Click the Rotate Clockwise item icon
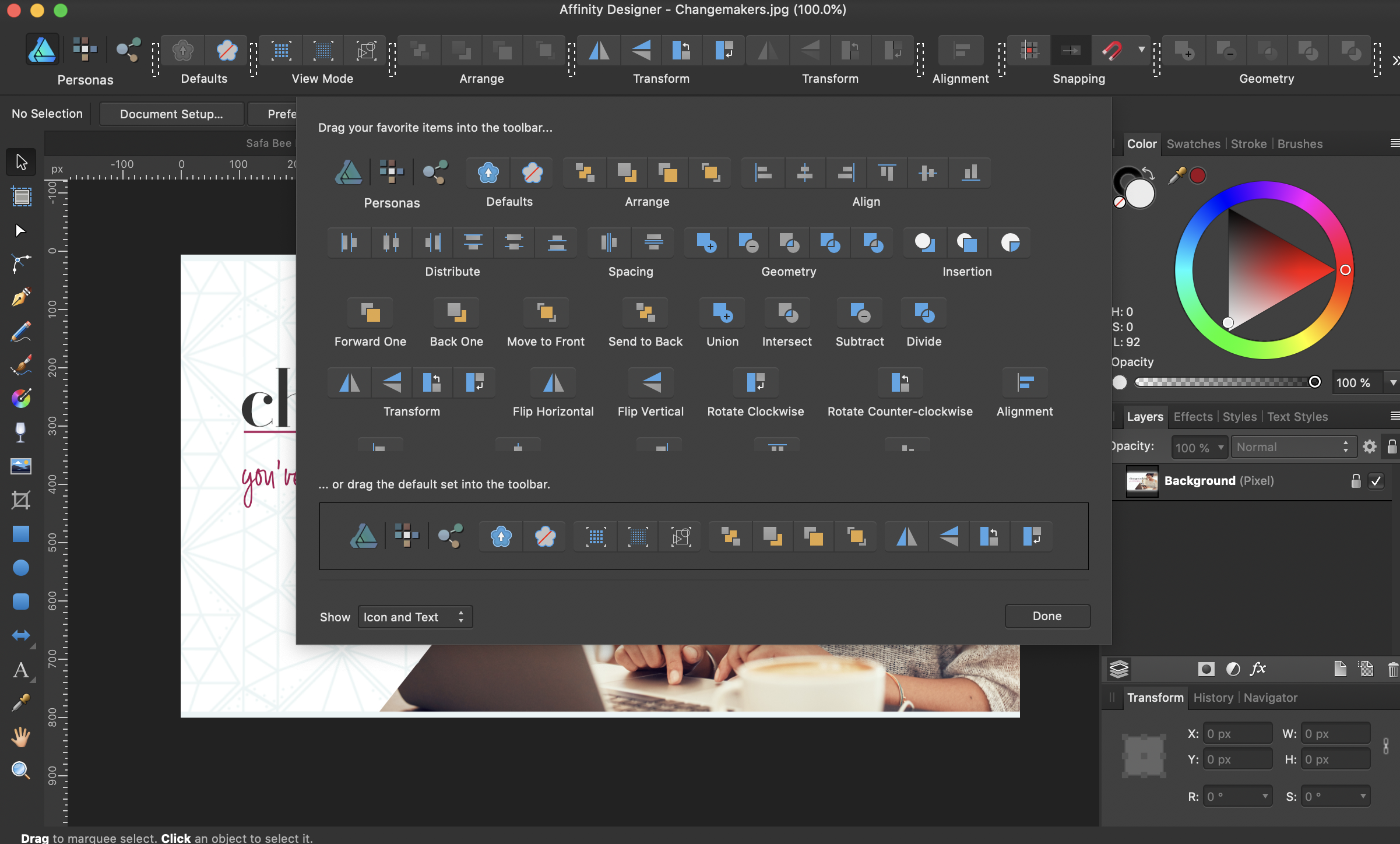This screenshot has width=1400, height=844. [x=755, y=384]
